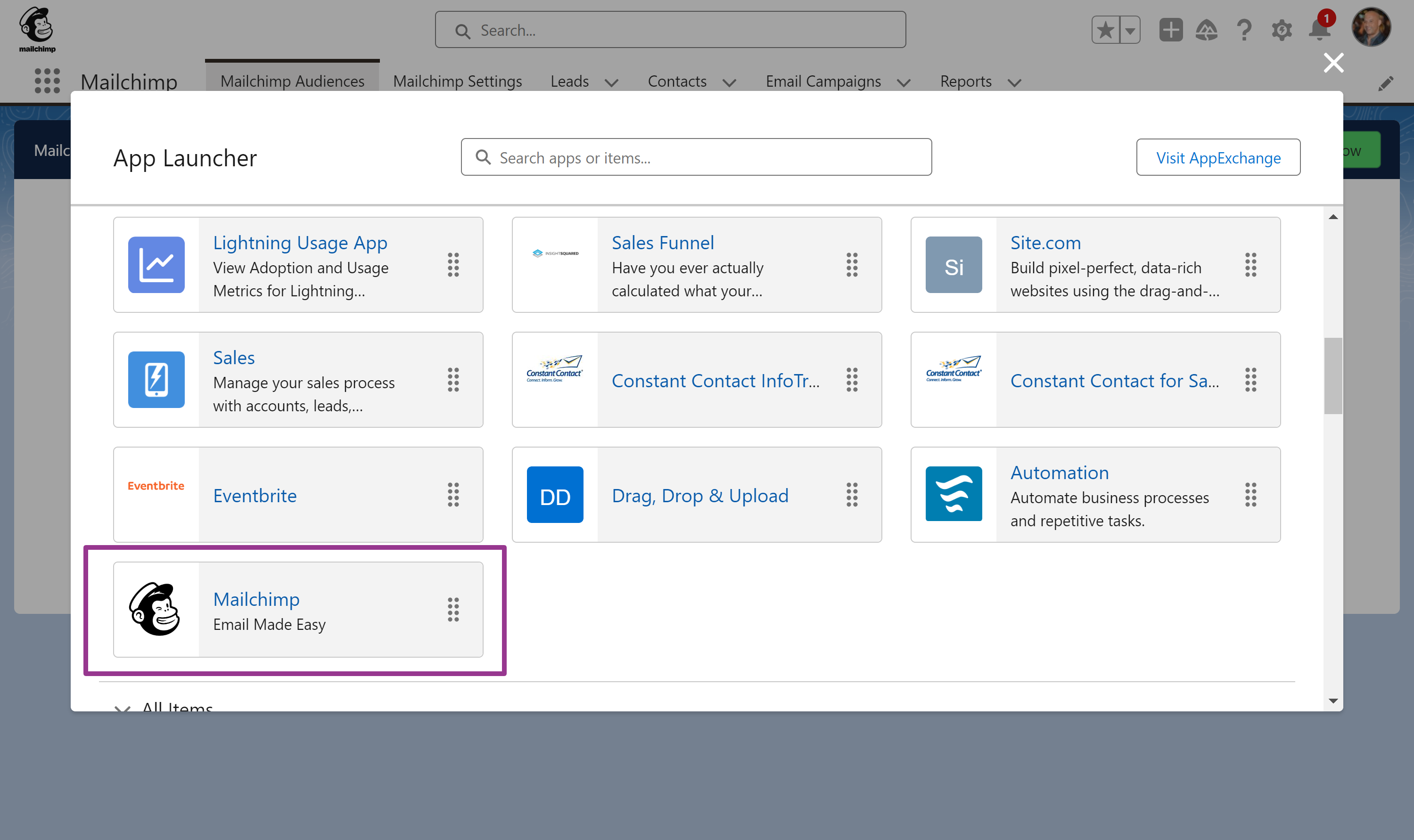Click the Automation waves icon

pyautogui.click(x=954, y=494)
